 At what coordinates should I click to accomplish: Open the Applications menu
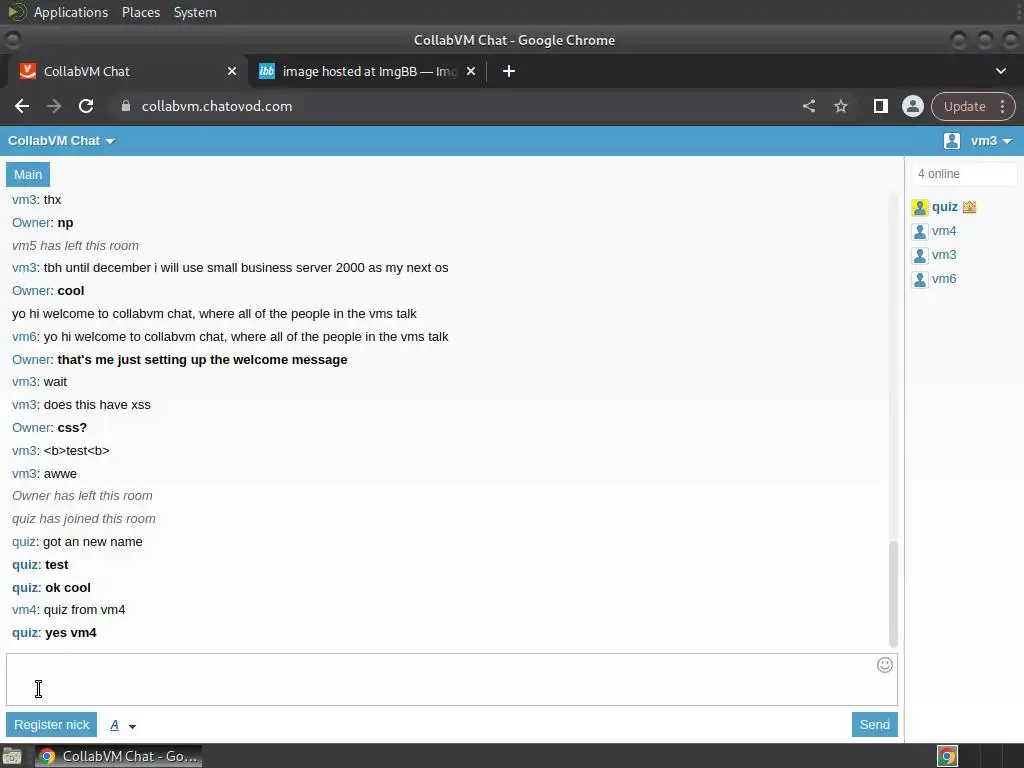pyautogui.click(x=71, y=12)
